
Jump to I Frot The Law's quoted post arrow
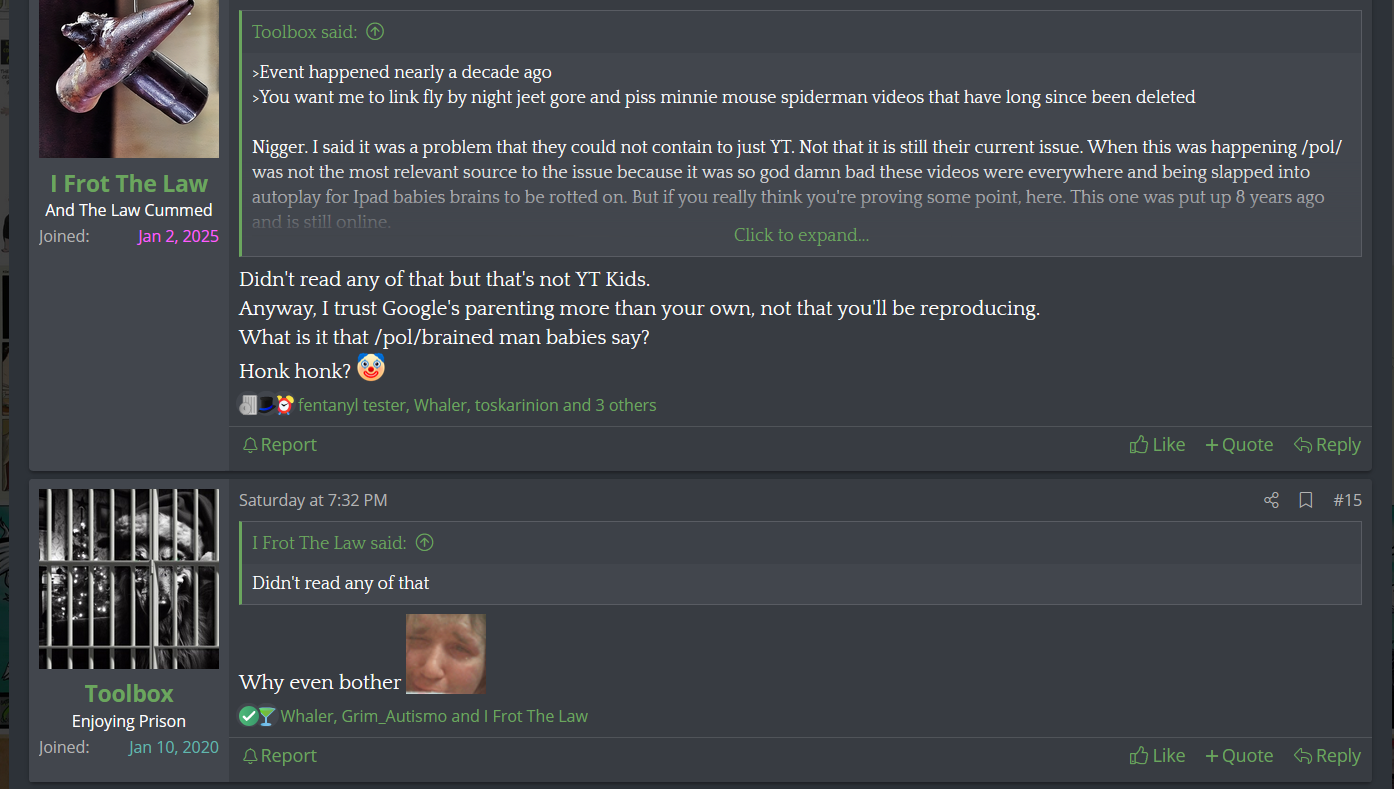pyautogui.click(x=424, y=543)
